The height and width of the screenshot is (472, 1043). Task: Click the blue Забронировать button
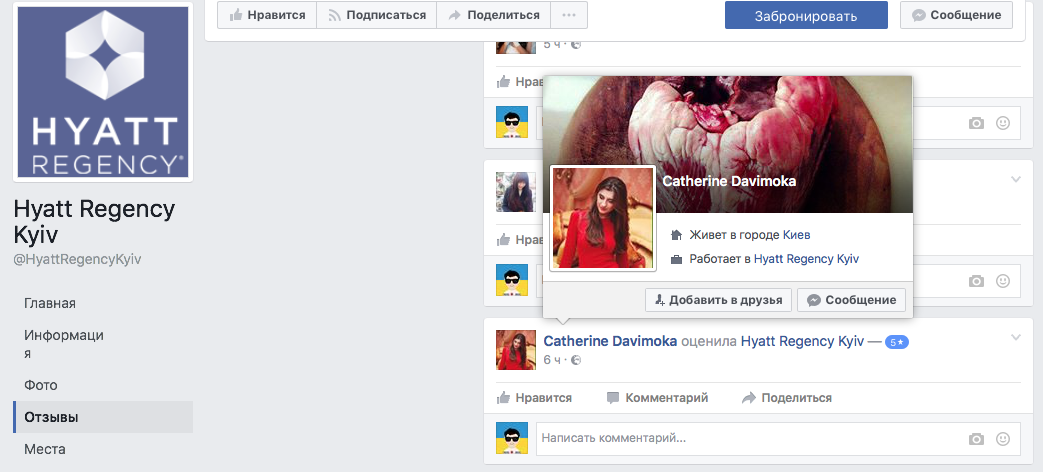click(805, 15)
